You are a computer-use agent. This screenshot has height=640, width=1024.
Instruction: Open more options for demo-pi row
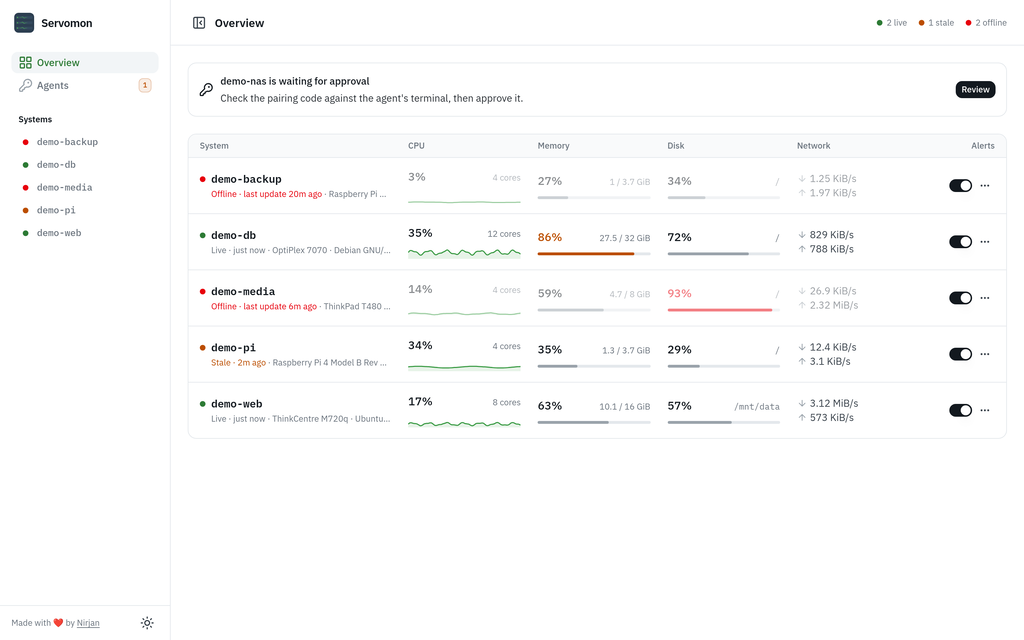click(985, 354)
